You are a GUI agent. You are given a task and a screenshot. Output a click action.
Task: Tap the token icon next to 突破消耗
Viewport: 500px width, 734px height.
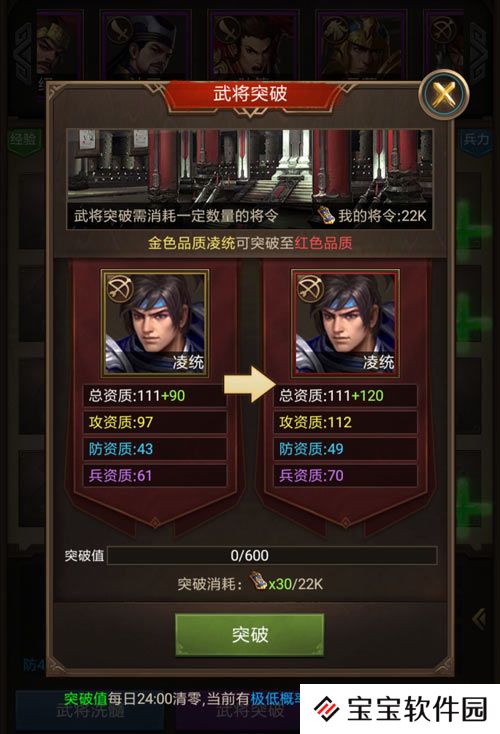click(258, 581)
